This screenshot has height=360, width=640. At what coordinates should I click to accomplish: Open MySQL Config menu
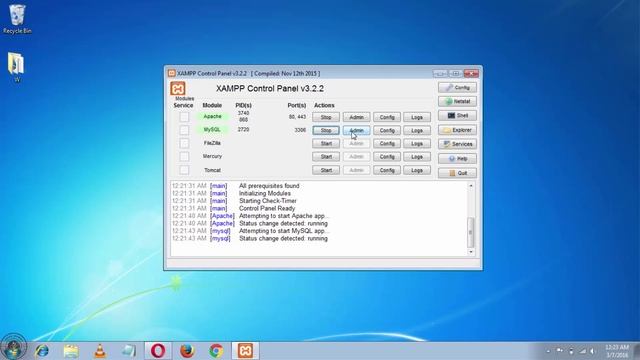pyautogui.click(x=387, y=130)
